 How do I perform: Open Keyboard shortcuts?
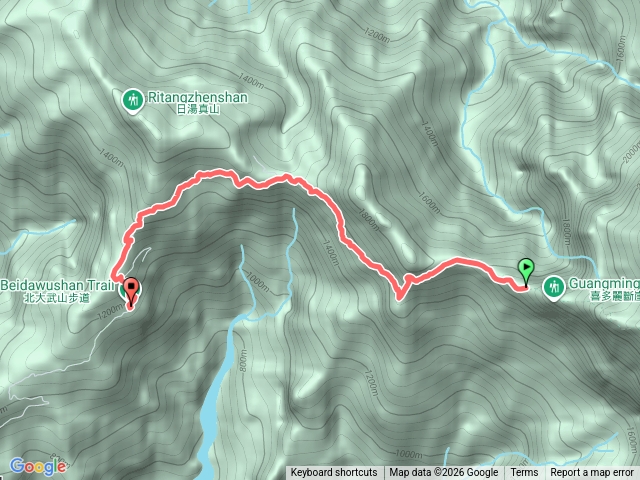[334, 473]
